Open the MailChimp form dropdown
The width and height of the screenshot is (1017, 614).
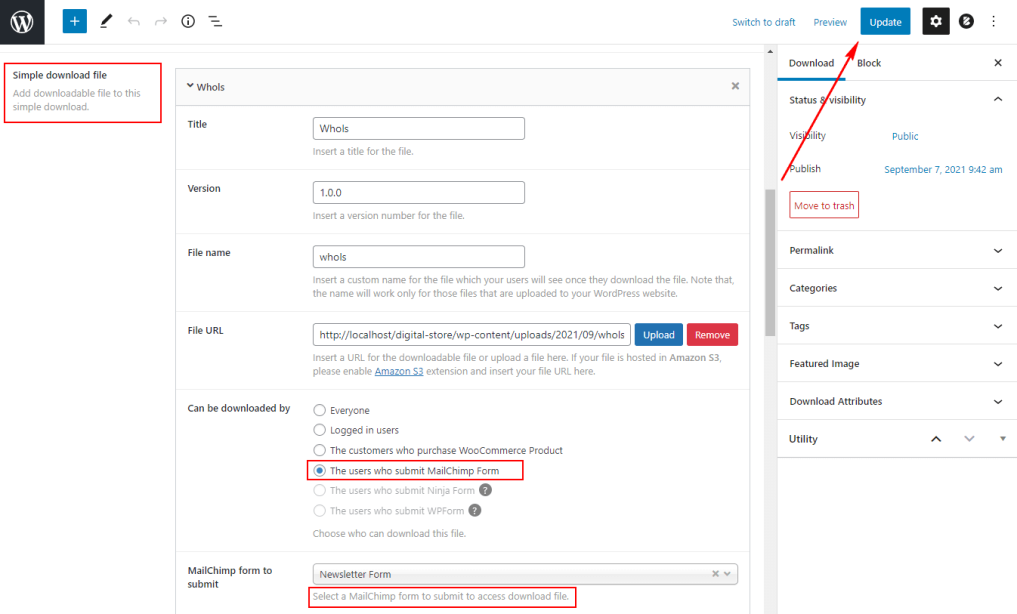coord(525,574)
